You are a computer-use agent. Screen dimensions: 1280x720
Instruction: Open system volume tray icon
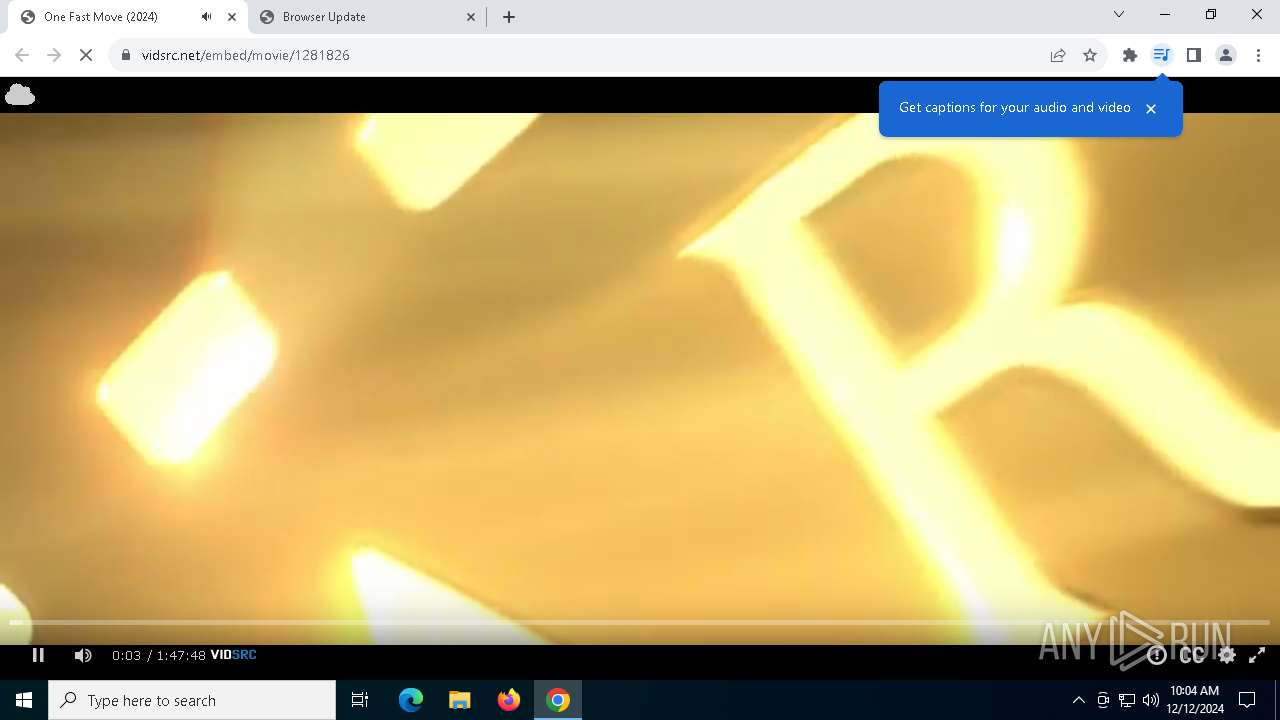[1151, 700]
